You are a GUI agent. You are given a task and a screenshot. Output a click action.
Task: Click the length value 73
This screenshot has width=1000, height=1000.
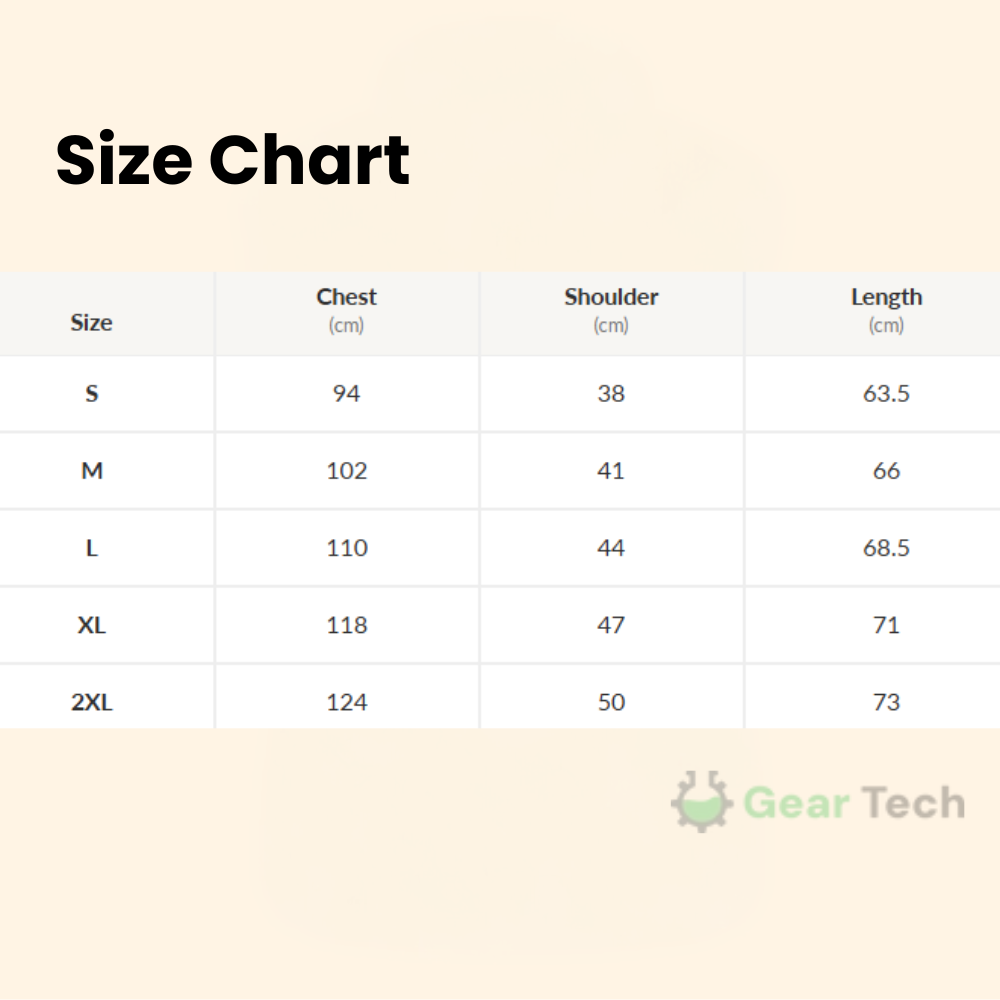click(x=886, y=702)
